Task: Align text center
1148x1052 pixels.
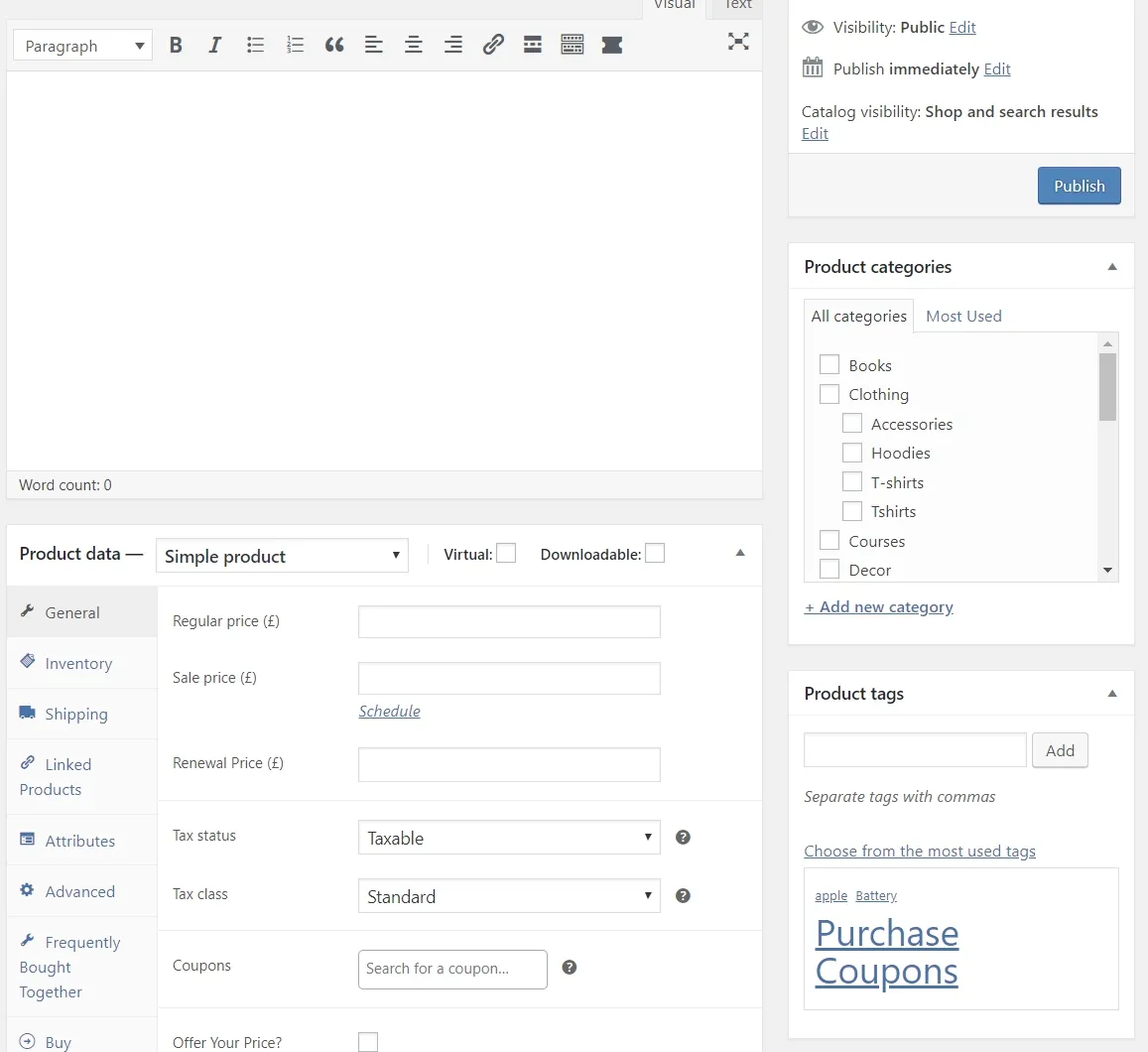Action: pos(414,46)
